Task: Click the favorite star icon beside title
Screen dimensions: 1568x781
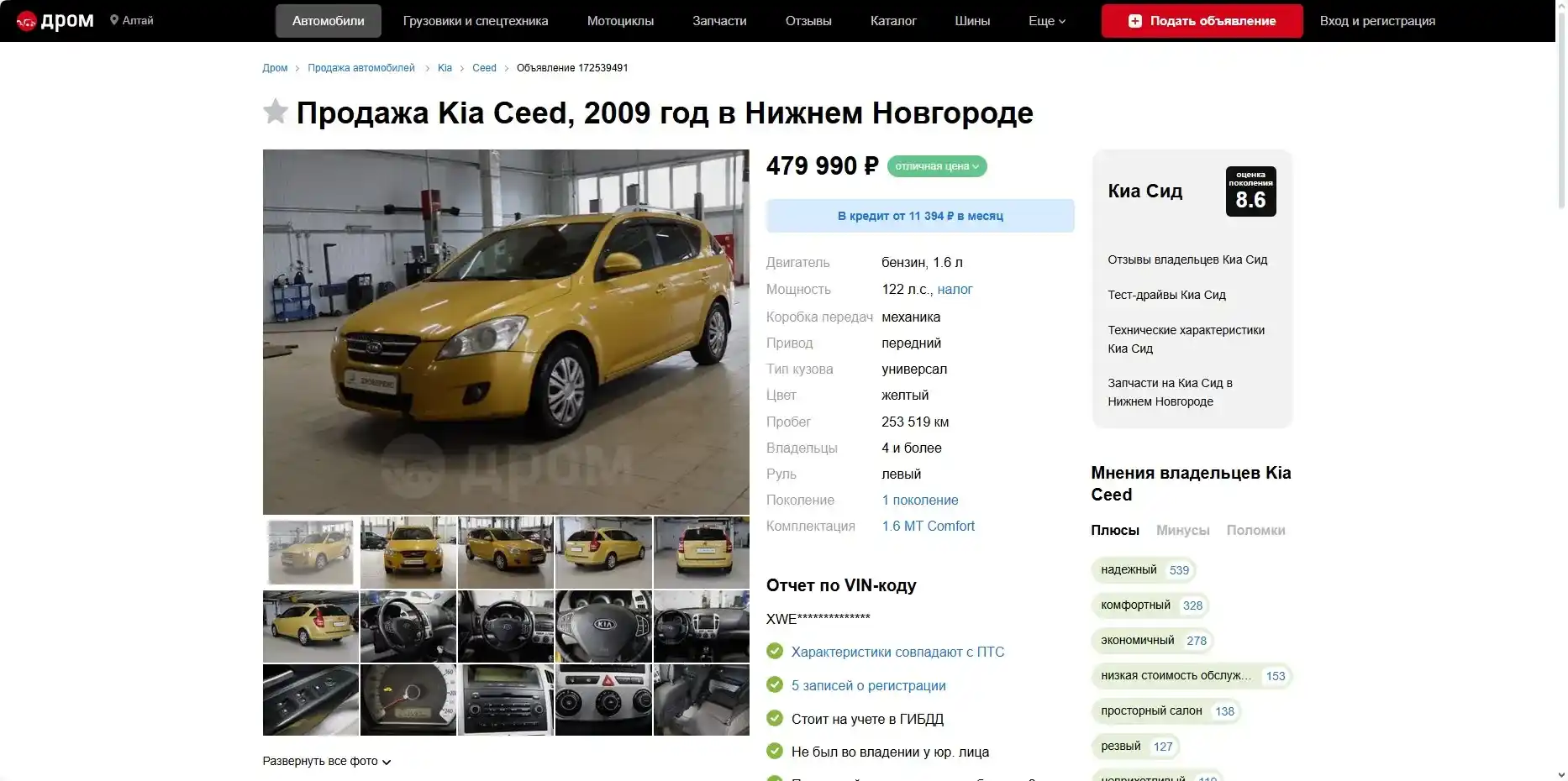Action: pyautogui.click(x=276, y=112)
